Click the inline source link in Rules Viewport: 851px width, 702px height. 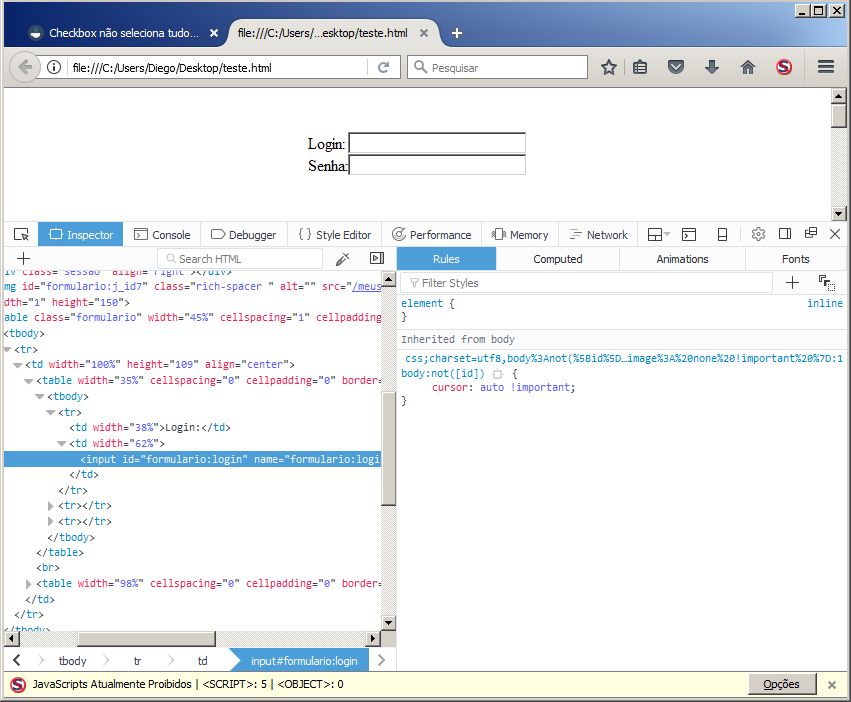pyautogui.click(x=824, y=303)
